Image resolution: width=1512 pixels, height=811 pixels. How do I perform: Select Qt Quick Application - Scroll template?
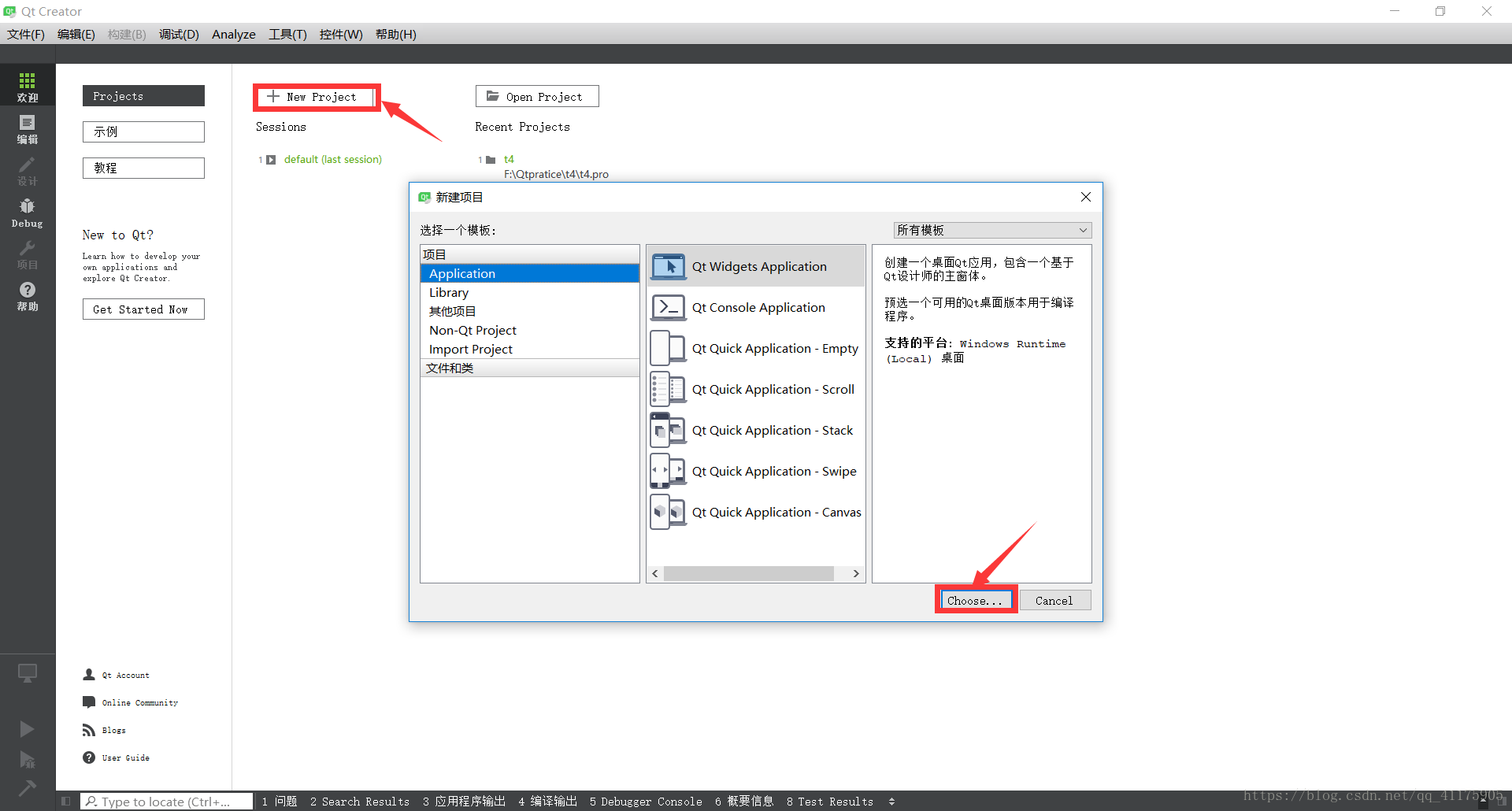point(756,389)
